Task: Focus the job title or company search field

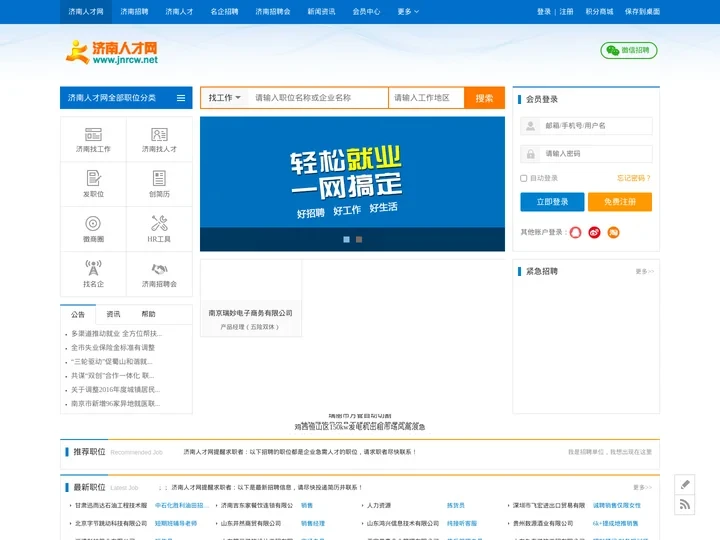Action: click(318, 98)
